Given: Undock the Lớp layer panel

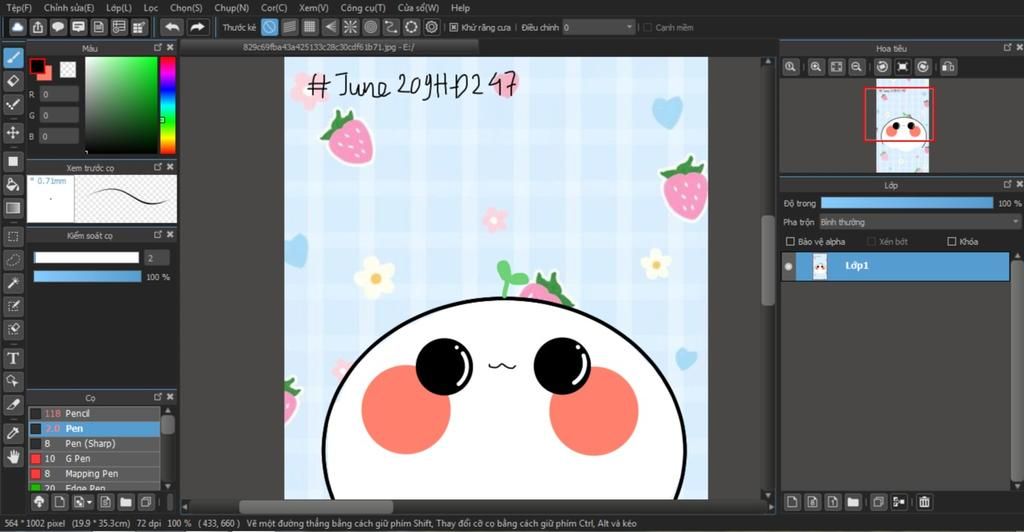Looking at the screenshot, I should [x=1008, y=185].
